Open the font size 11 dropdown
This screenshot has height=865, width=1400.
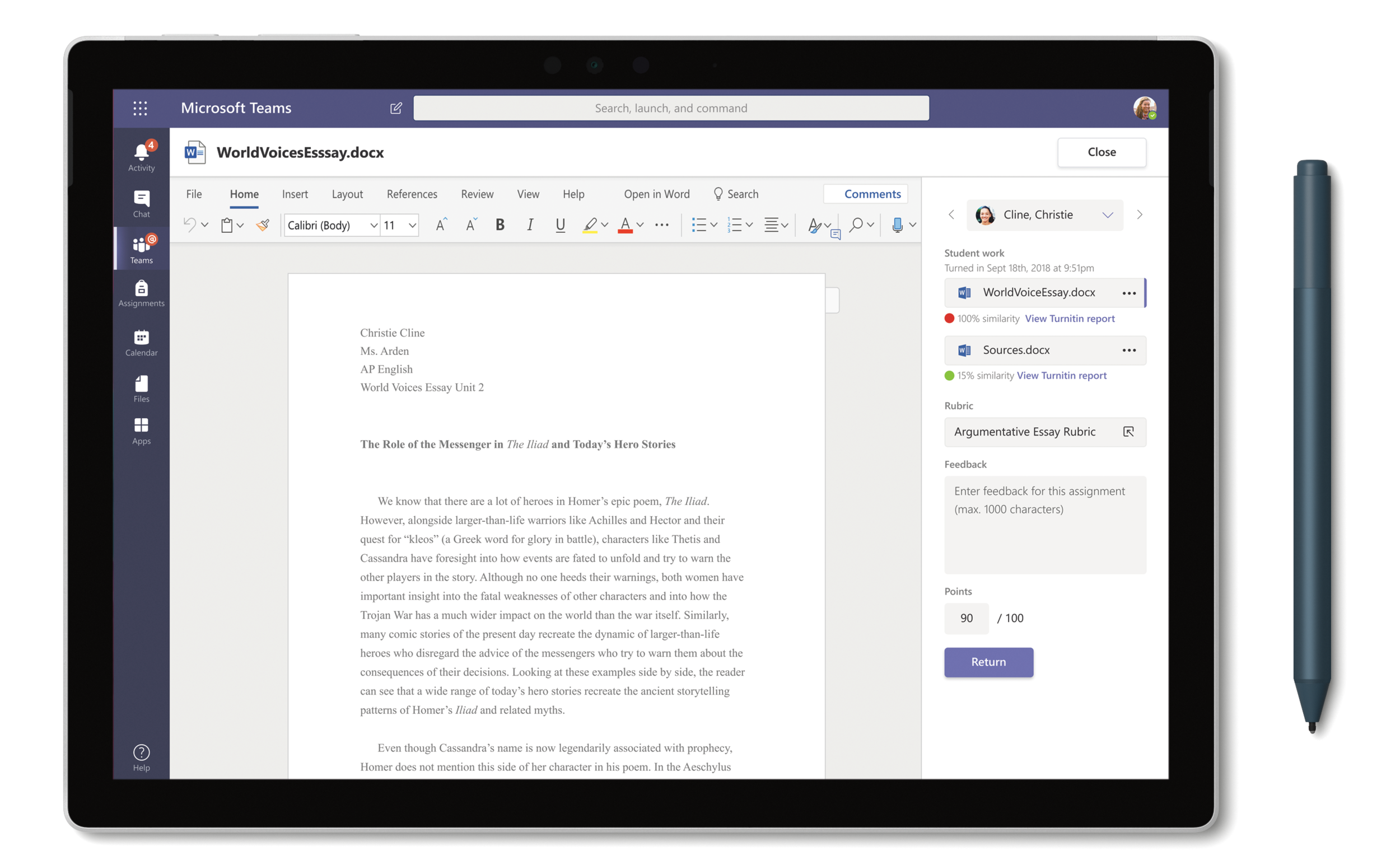pos(412,226)
